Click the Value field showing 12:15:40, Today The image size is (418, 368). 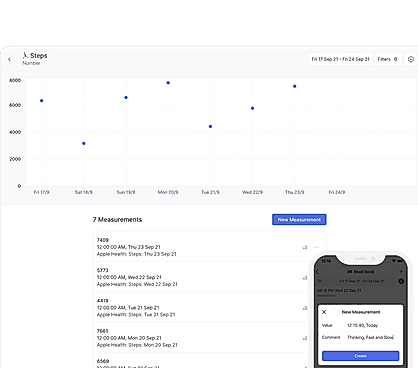pyautogui.click(x=360, y=325)
